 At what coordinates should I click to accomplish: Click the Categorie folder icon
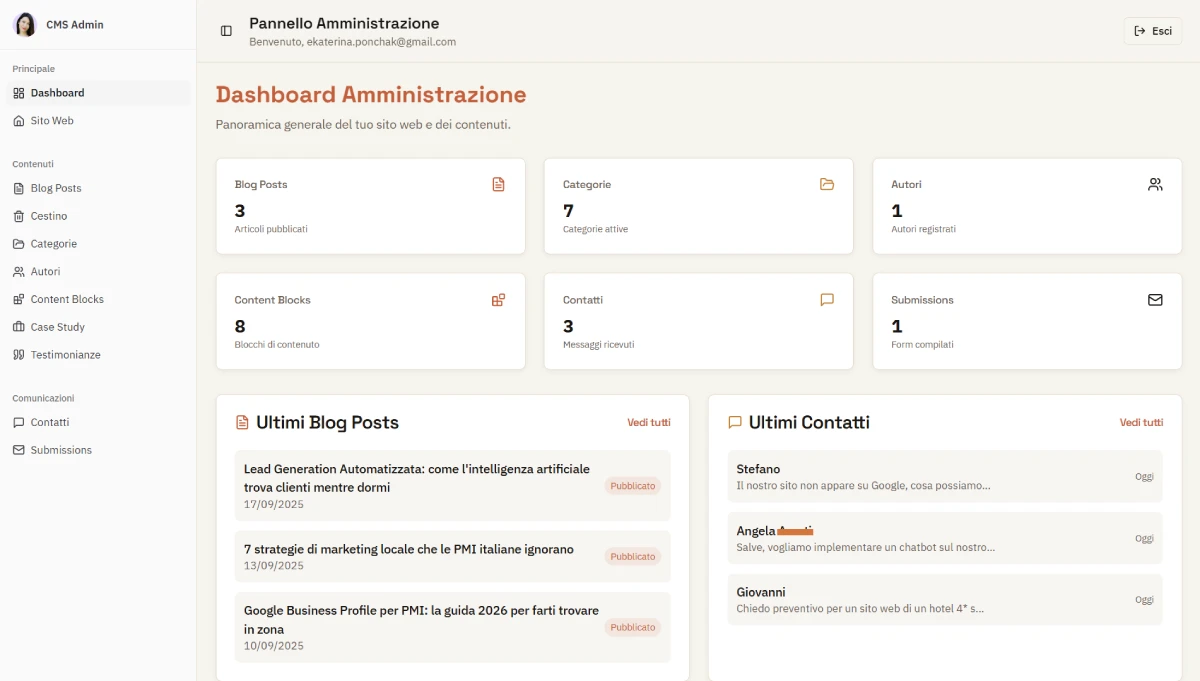pos(827,184)
